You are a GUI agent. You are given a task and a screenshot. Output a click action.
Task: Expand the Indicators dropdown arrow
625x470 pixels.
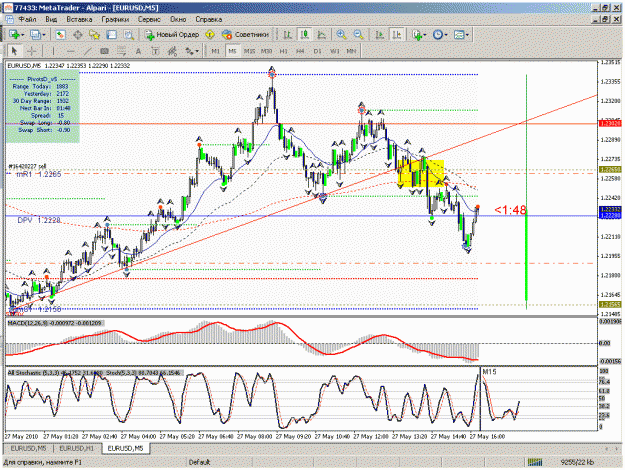pyautogui.click(x=425, y=35)
